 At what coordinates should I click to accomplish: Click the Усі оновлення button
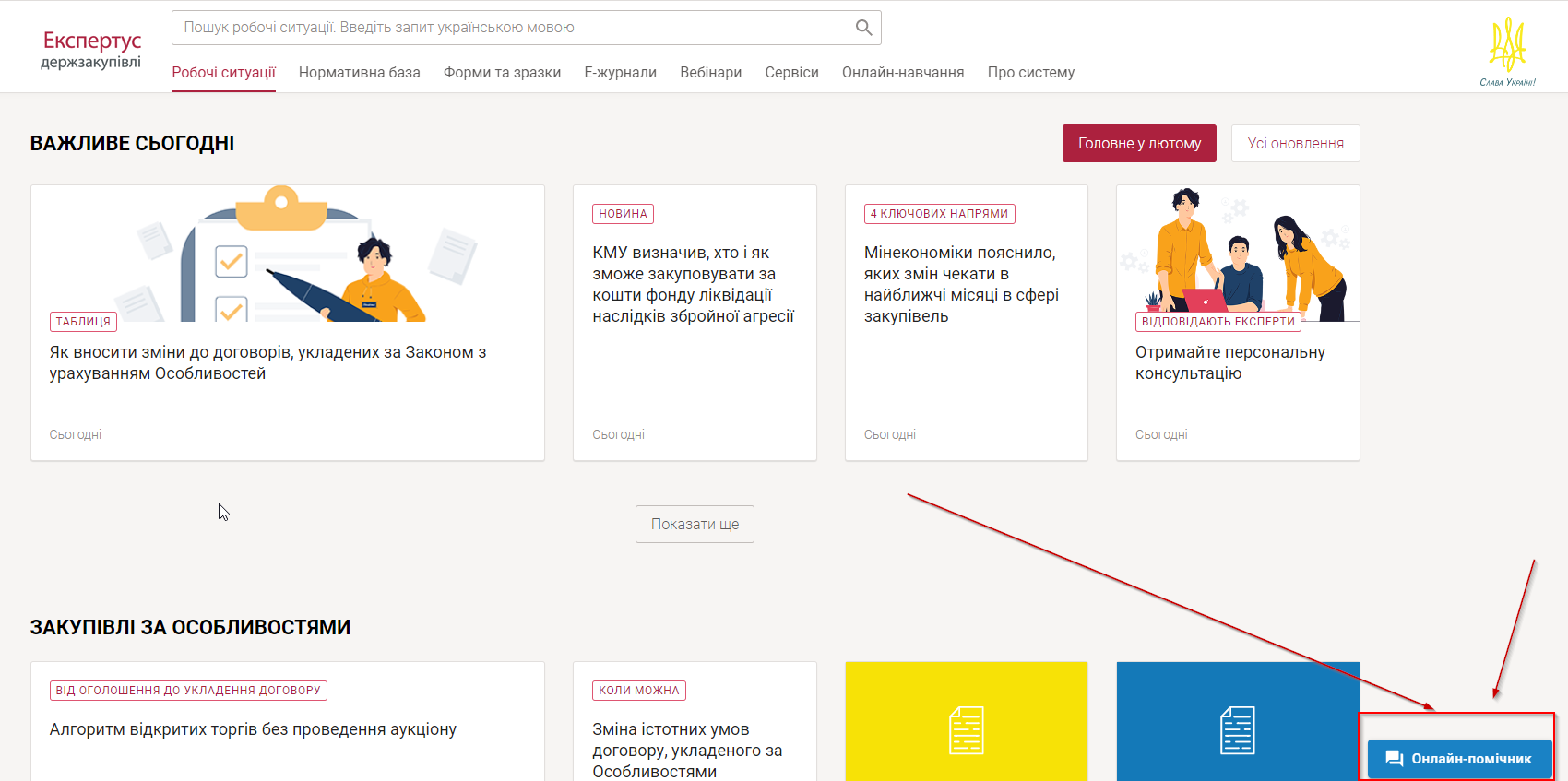(x=1295, y=143)
